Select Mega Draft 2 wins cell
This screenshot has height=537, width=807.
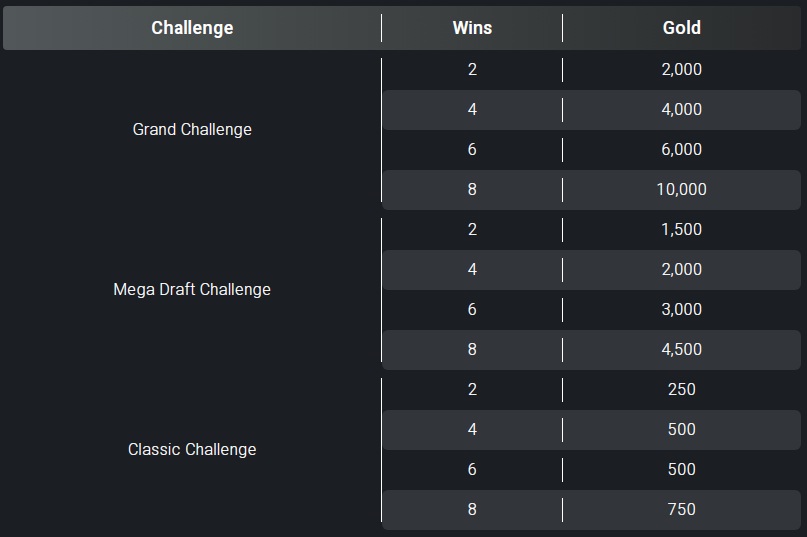[472, 229]
